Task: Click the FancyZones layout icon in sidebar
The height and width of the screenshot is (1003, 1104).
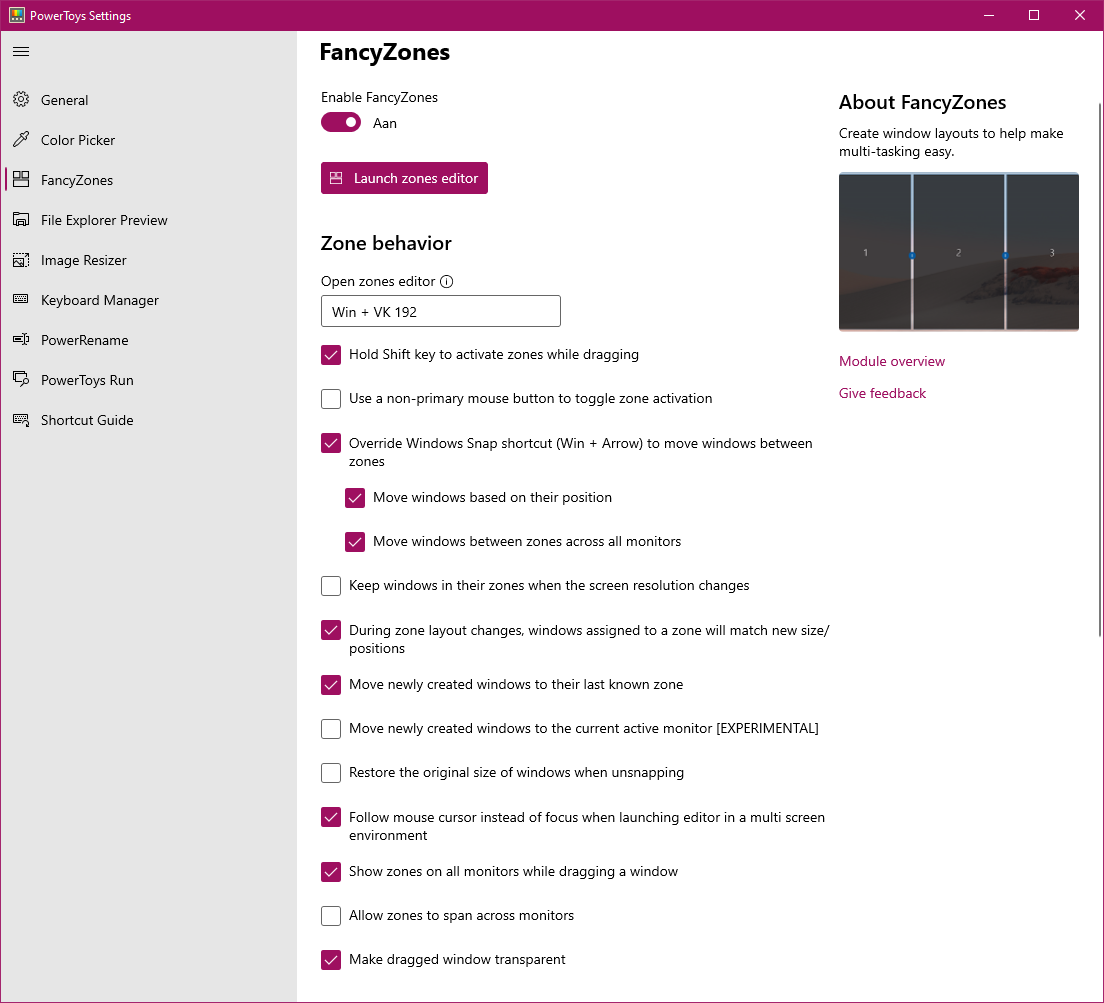Action: click(21, 179)
